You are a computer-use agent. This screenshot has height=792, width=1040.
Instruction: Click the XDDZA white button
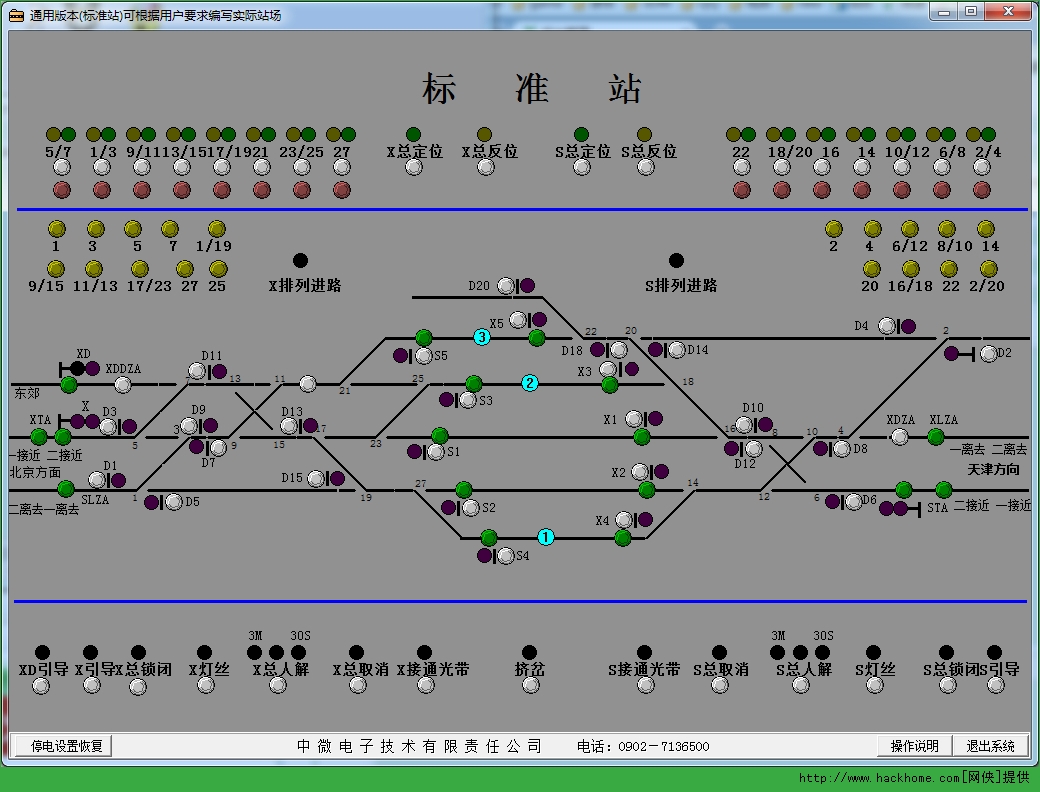(123, 384)
